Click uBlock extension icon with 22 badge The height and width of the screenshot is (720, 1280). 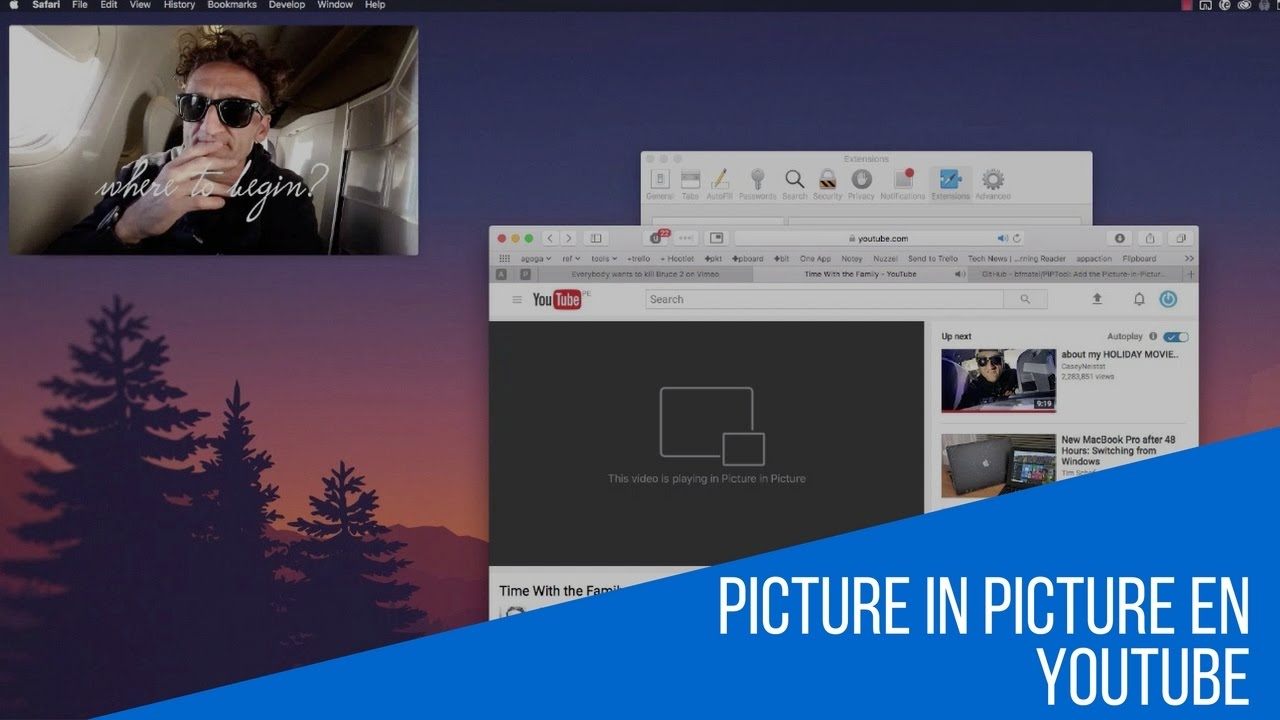(657, 238)
